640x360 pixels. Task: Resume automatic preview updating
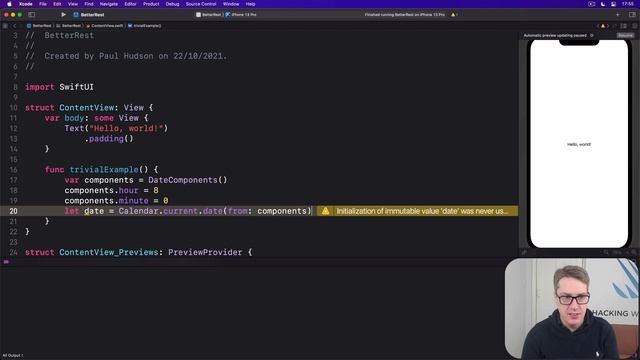[x=625, y=36]
